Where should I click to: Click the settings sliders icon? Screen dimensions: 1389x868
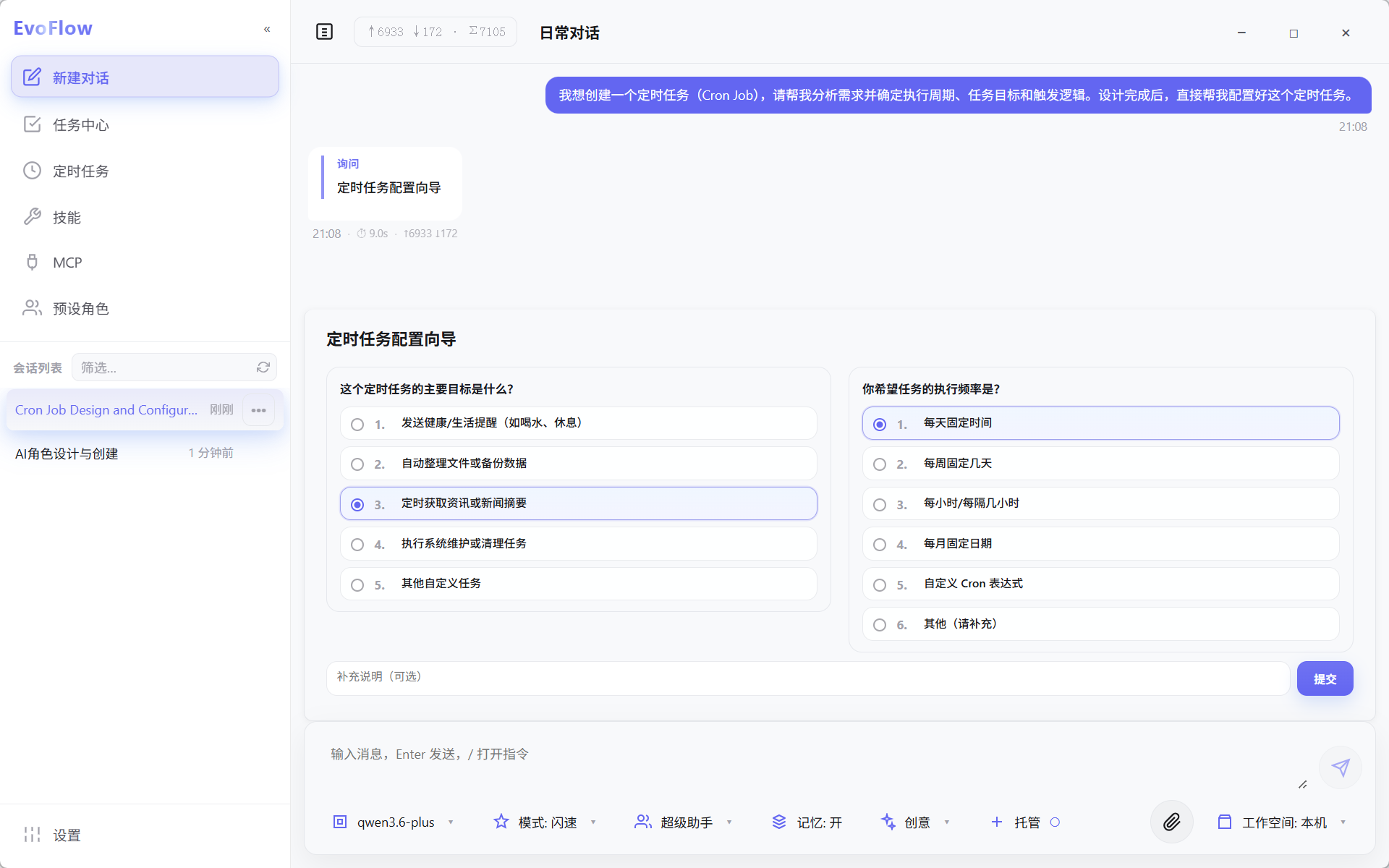pyautogui.click(x=32, y=835)
